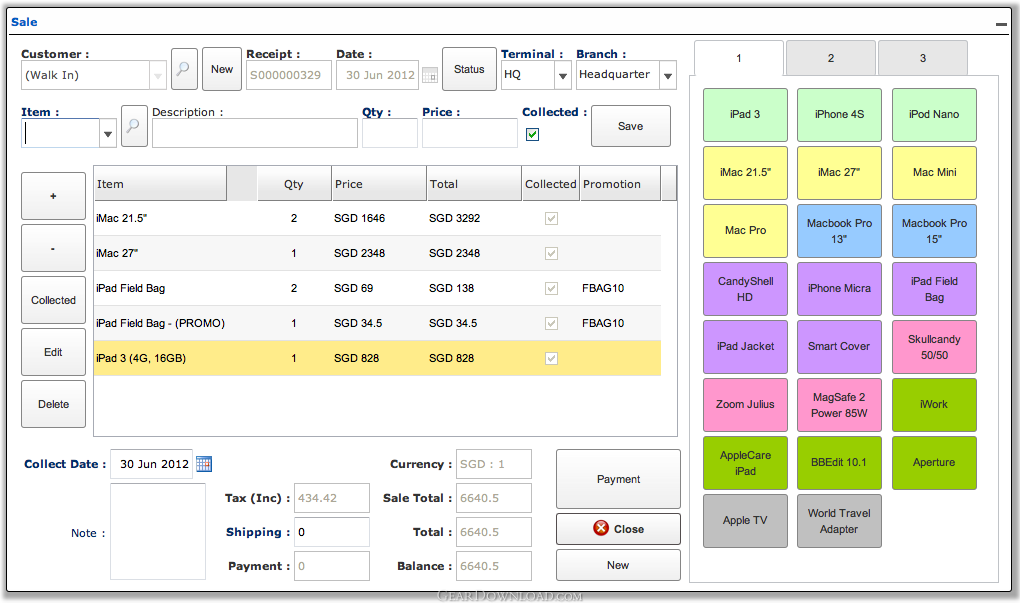The image size is (1020, 604).
Task: Add Macbook Pro 13" product tile
Action: [839, 231]
